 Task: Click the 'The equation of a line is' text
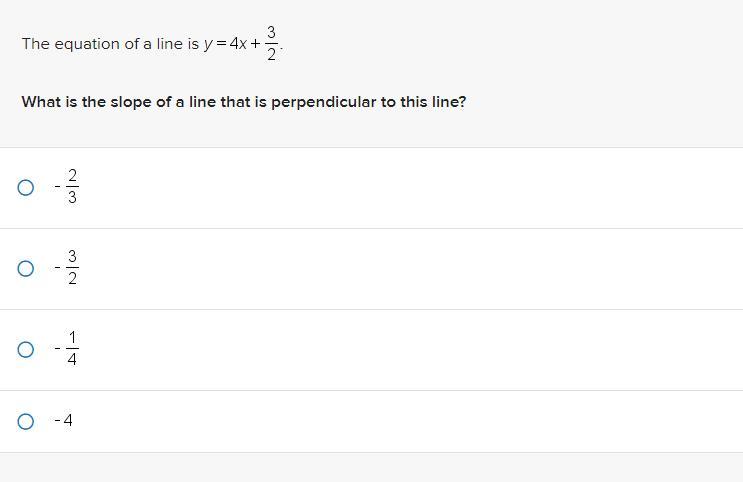click(110, 44)
